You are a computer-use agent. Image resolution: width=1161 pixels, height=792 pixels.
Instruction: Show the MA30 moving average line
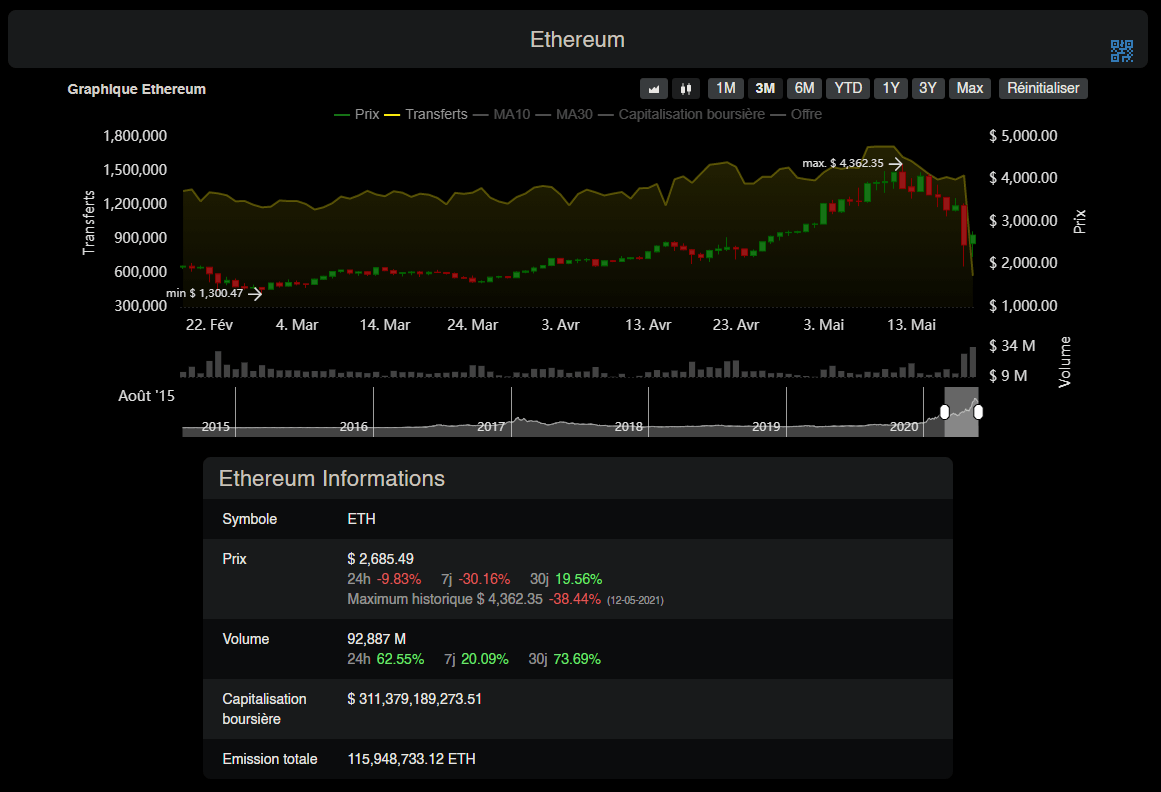pyautogui.click(x=564, y=114)
